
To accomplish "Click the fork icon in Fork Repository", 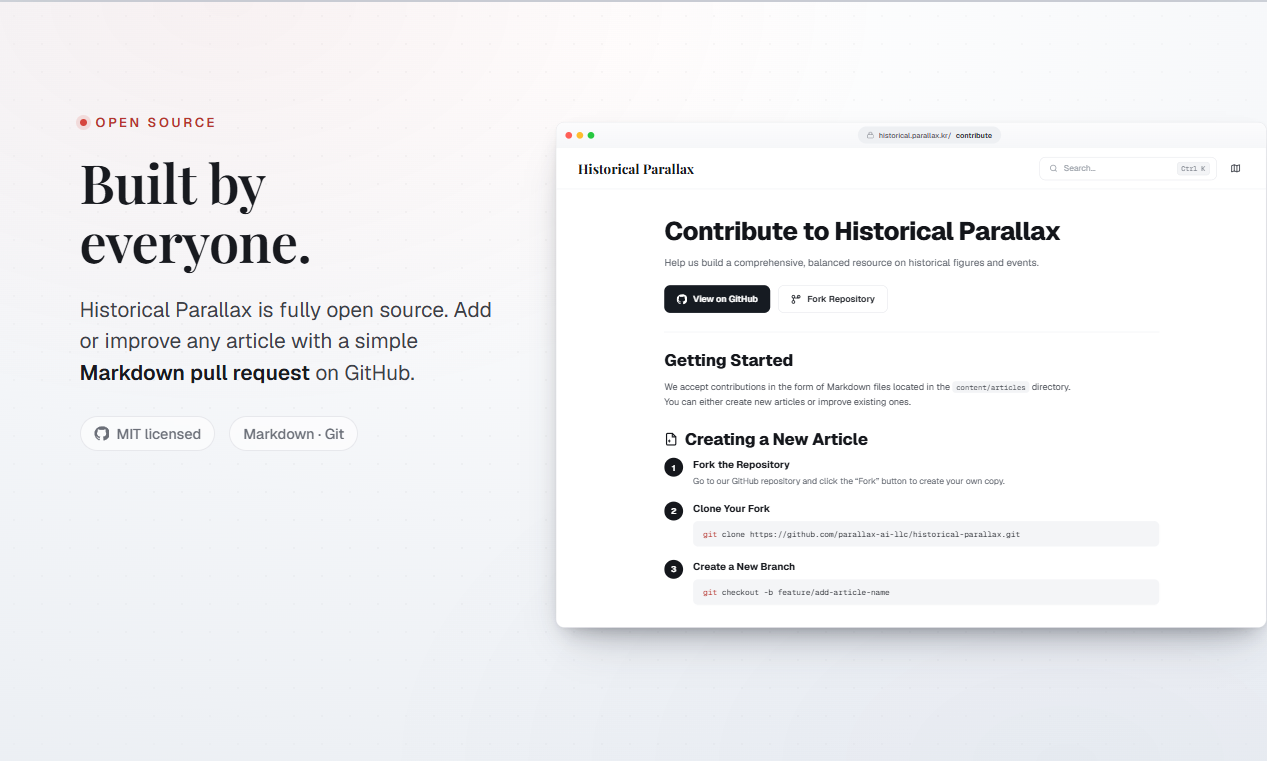I will [796, 299].
